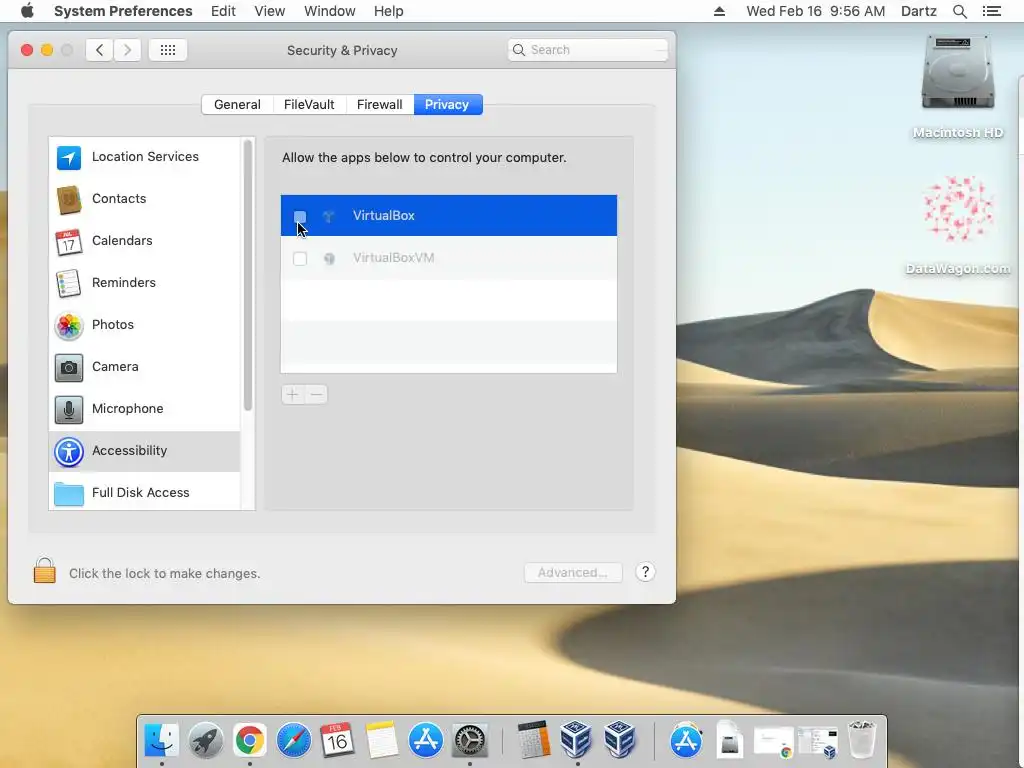Switch to the FileVault tab

(309, 104)
